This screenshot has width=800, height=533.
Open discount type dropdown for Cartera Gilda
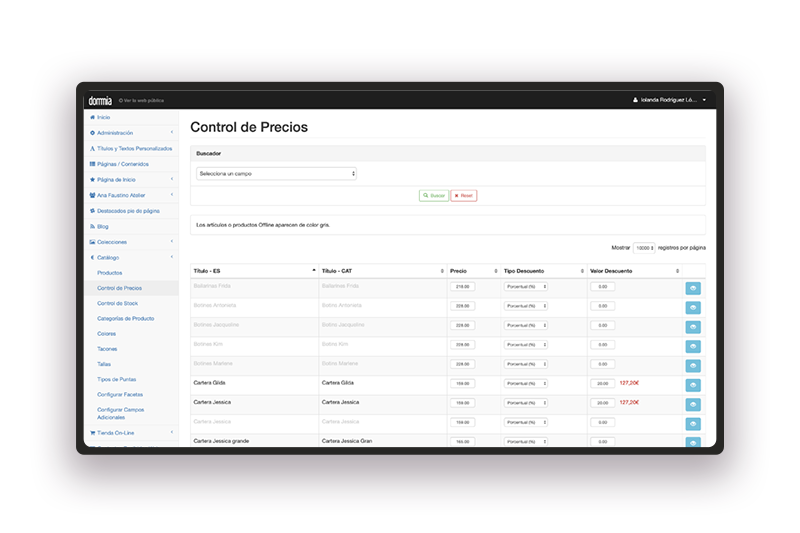526,384
